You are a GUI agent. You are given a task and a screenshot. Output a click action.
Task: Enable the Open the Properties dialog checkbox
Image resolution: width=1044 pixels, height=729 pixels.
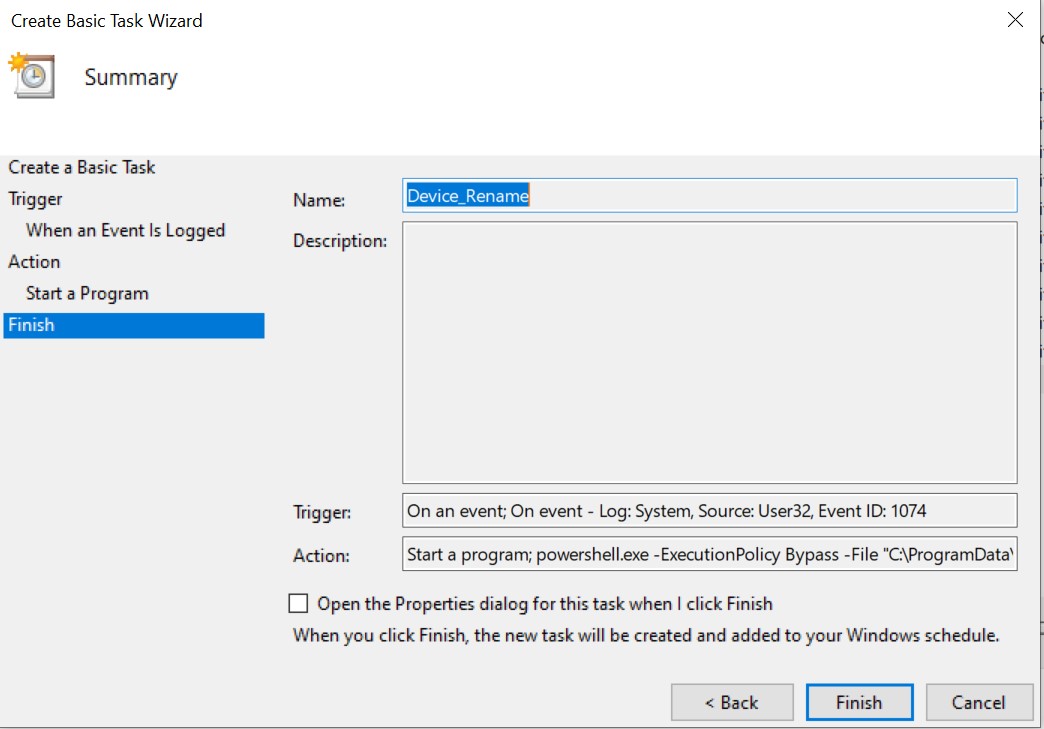point(298,603)
